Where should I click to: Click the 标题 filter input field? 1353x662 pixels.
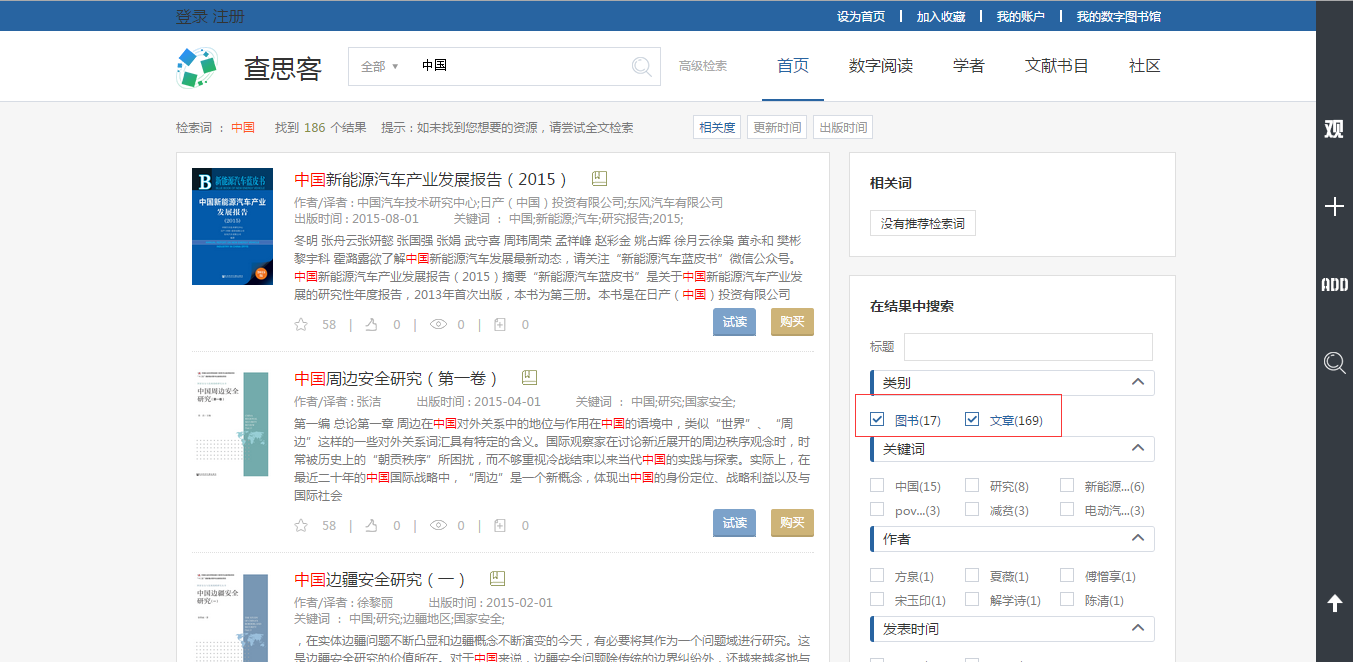point(1028,347)
